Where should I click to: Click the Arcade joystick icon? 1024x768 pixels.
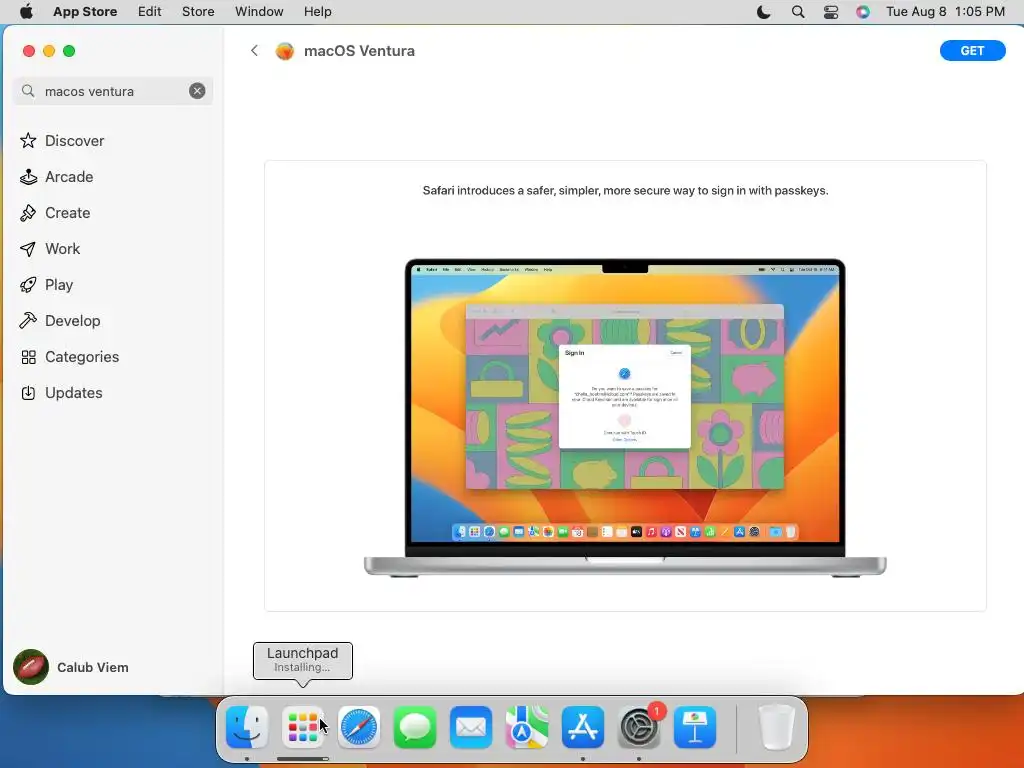[28, 176]
